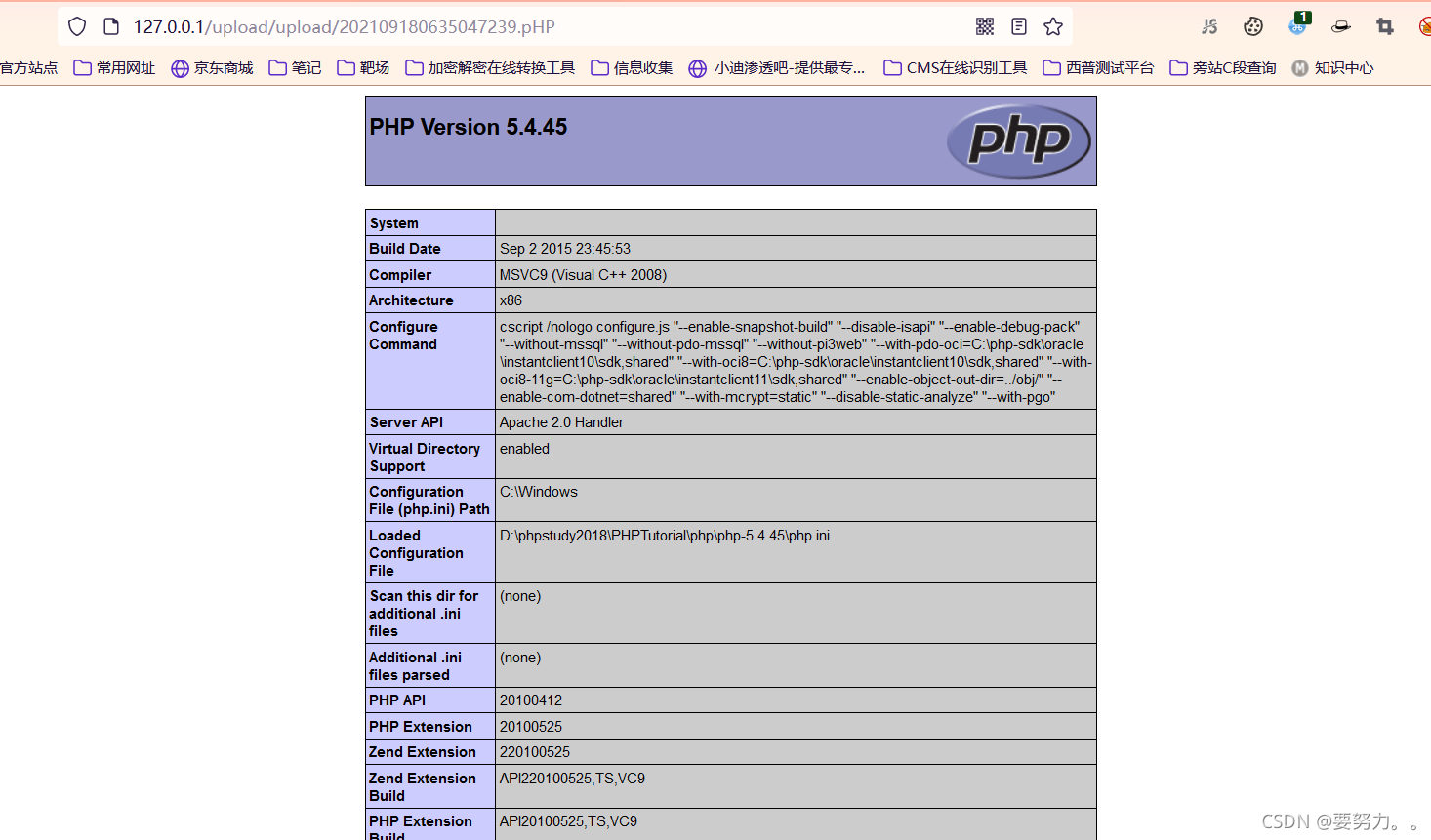
Task: Open the 旁站C段查询 bookmark folder
Action: pyautogui.click(x=1223, y=67)
